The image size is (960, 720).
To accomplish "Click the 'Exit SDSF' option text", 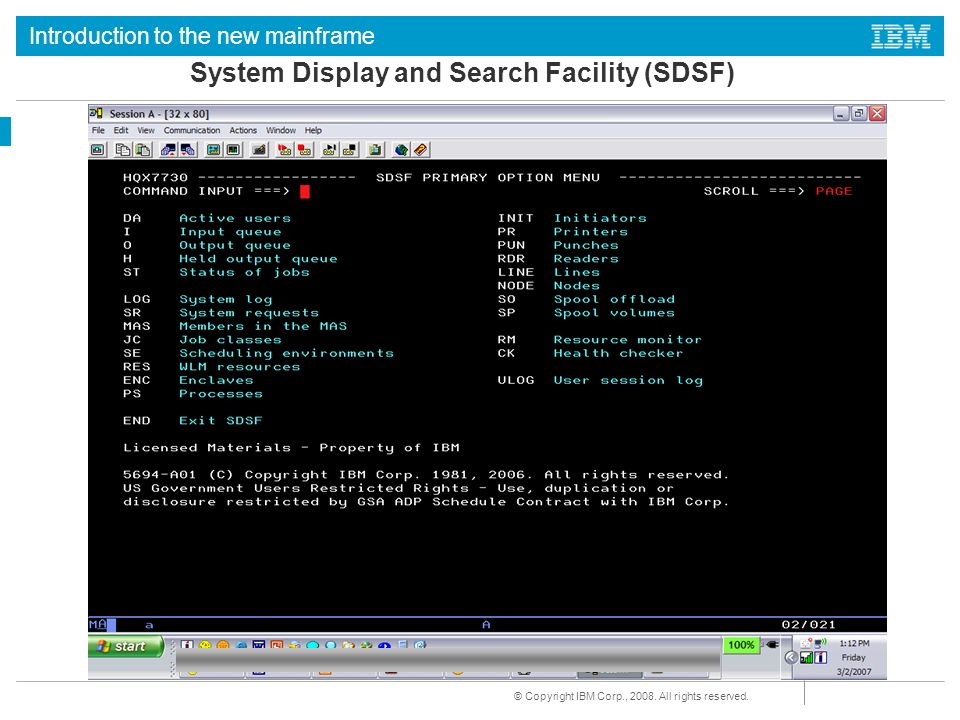I will [x=221, y=421].
